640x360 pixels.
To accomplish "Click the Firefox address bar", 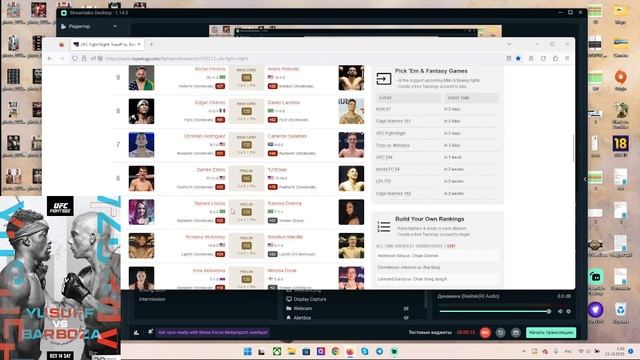I will 302,58.
